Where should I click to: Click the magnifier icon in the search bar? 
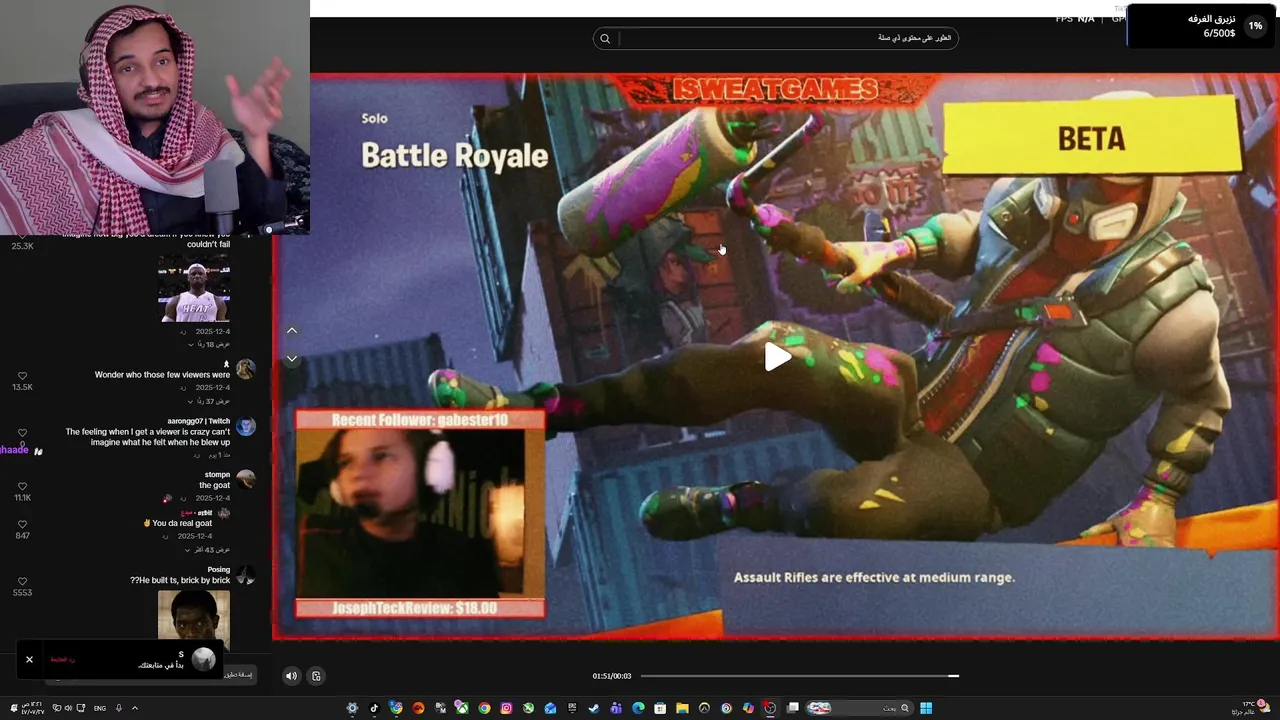click(605, 39)
